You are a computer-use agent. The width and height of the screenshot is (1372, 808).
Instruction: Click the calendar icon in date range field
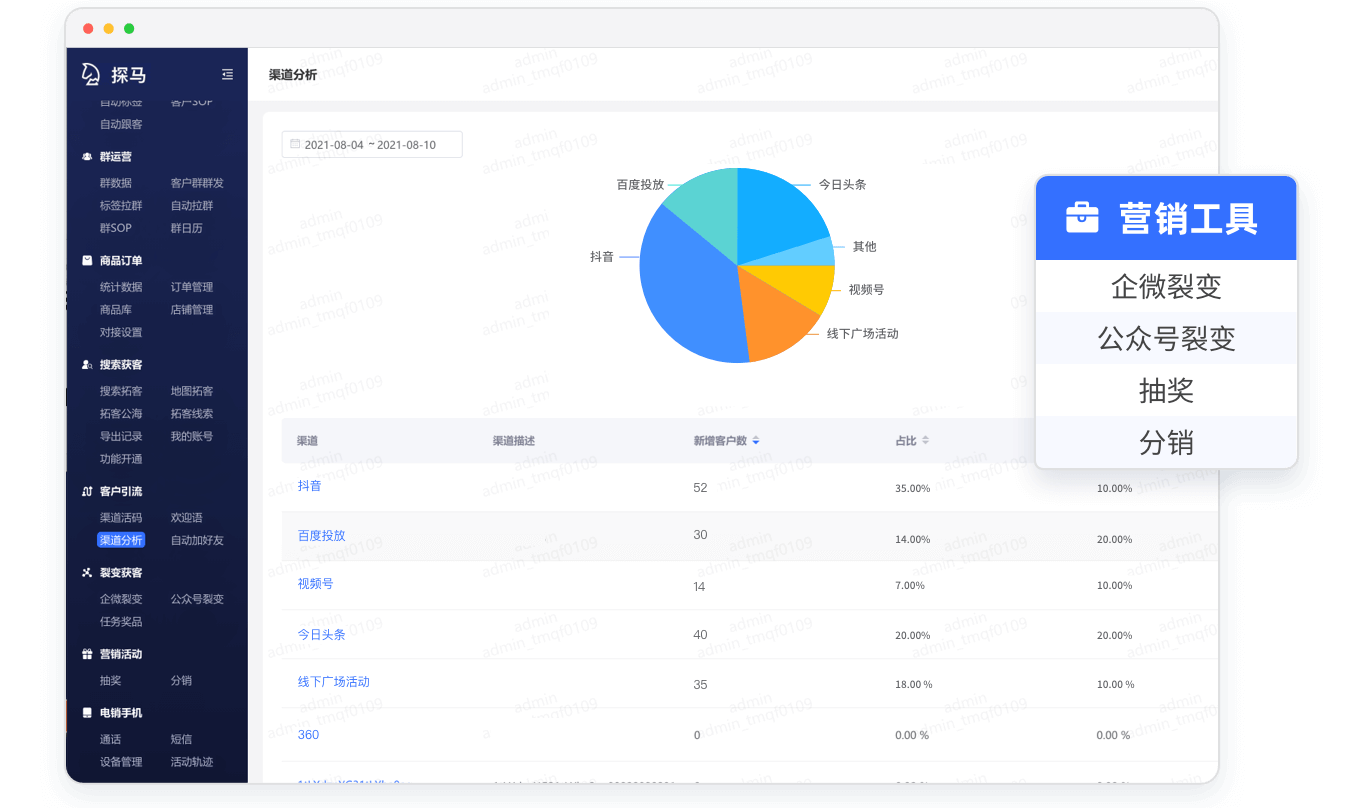295,144
